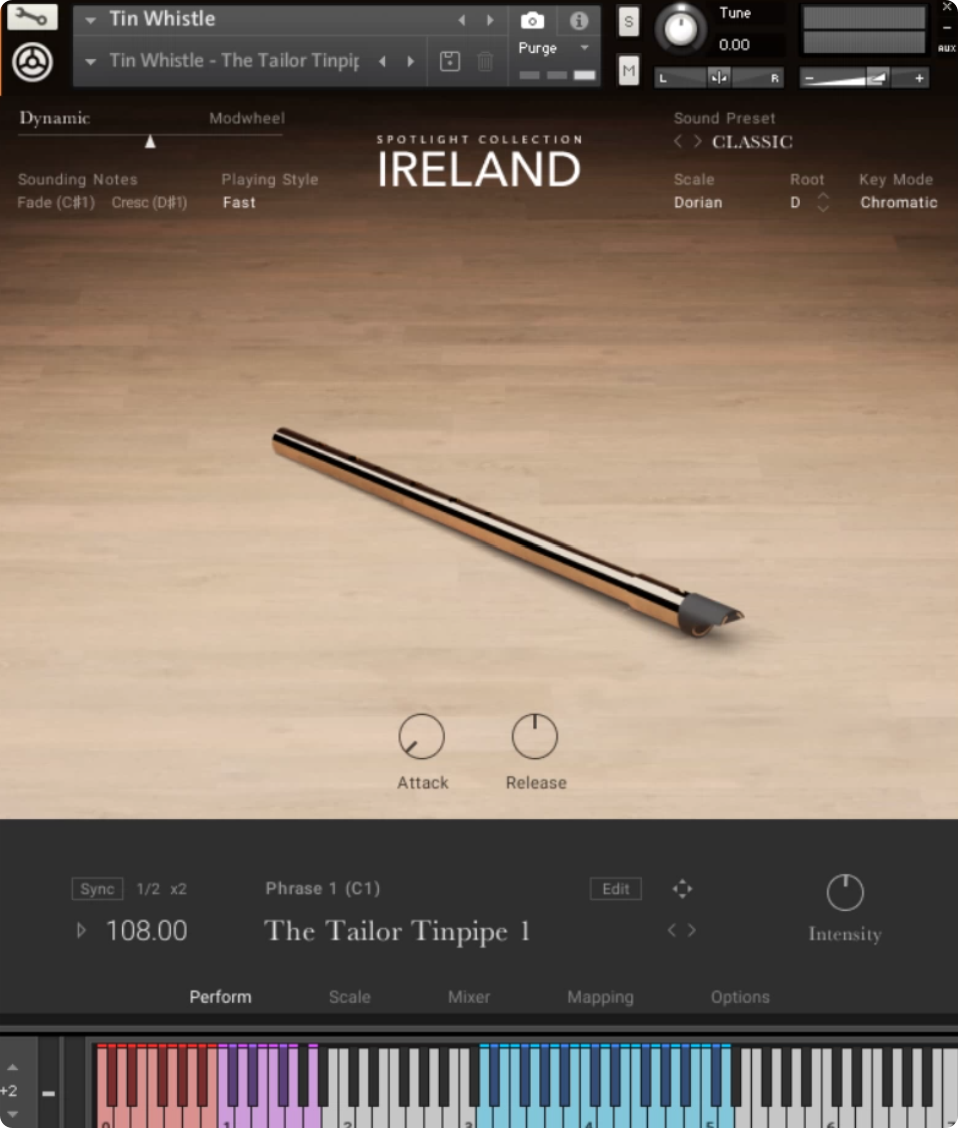Mute the instrument with M button
The width and height of the screenshot is (958, 1128).
(629, 70)
